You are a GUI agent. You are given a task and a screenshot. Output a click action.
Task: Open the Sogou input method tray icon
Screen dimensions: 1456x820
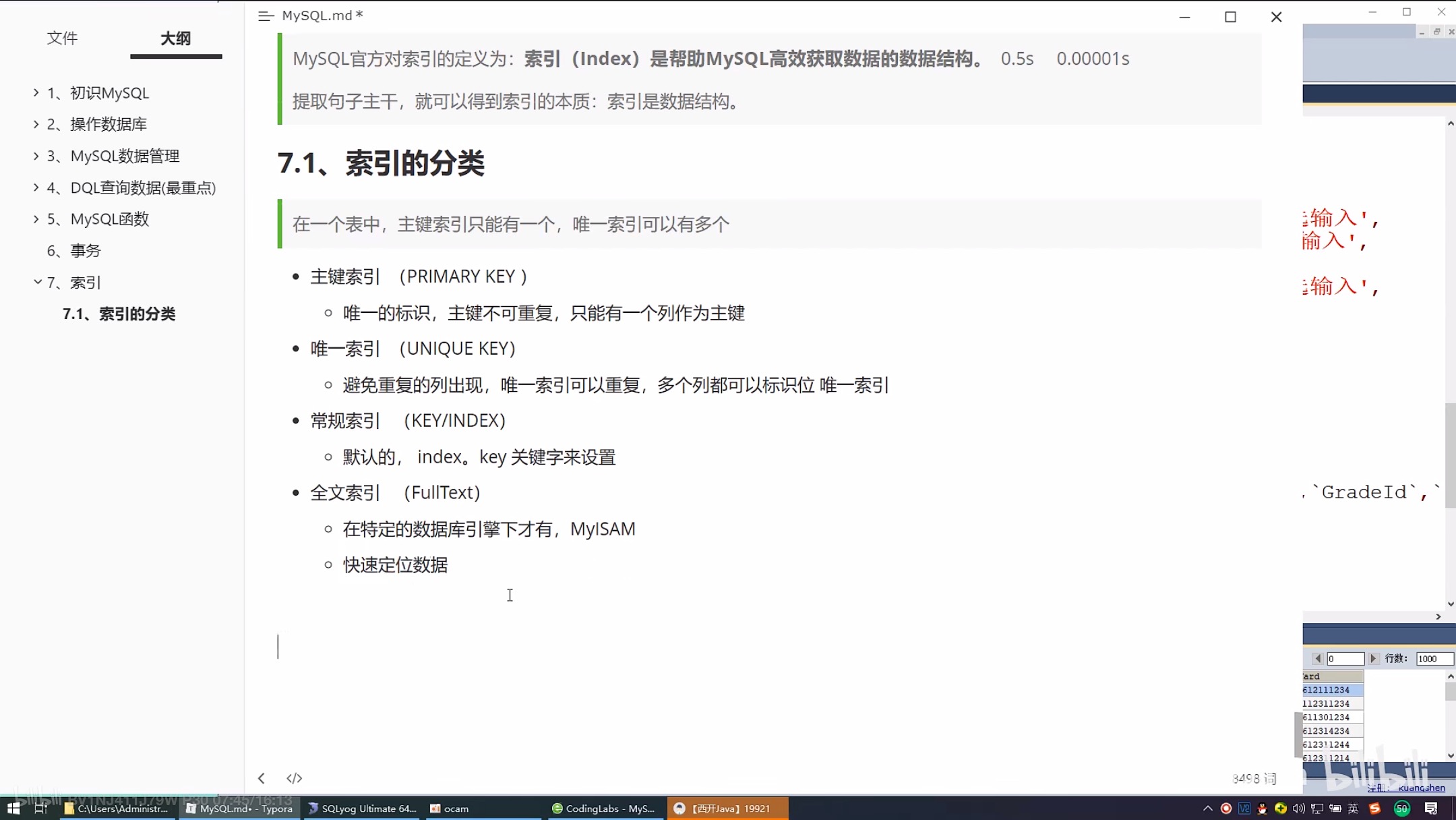click(x=1374, y=808)
